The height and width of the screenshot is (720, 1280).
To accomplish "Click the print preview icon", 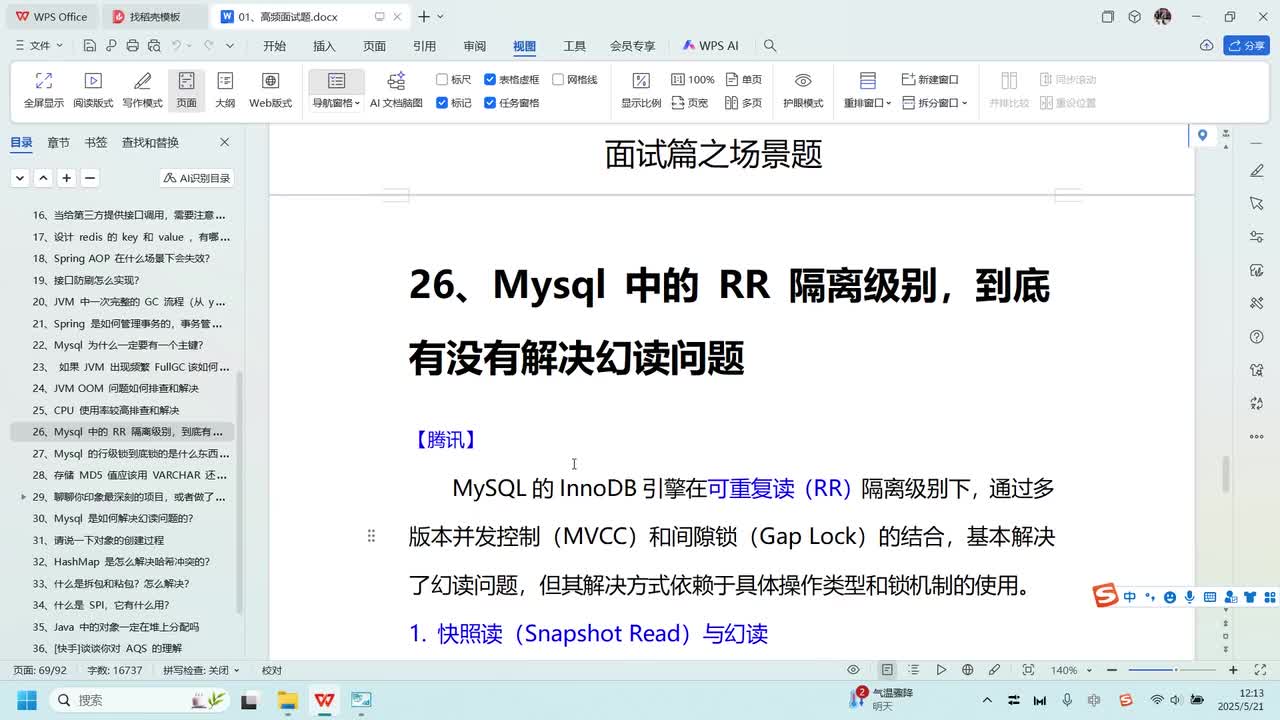I will [153, 46].
